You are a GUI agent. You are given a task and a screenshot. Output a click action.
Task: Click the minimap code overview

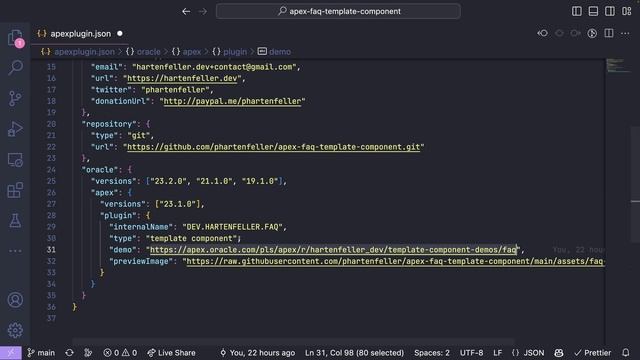point(617,66)
